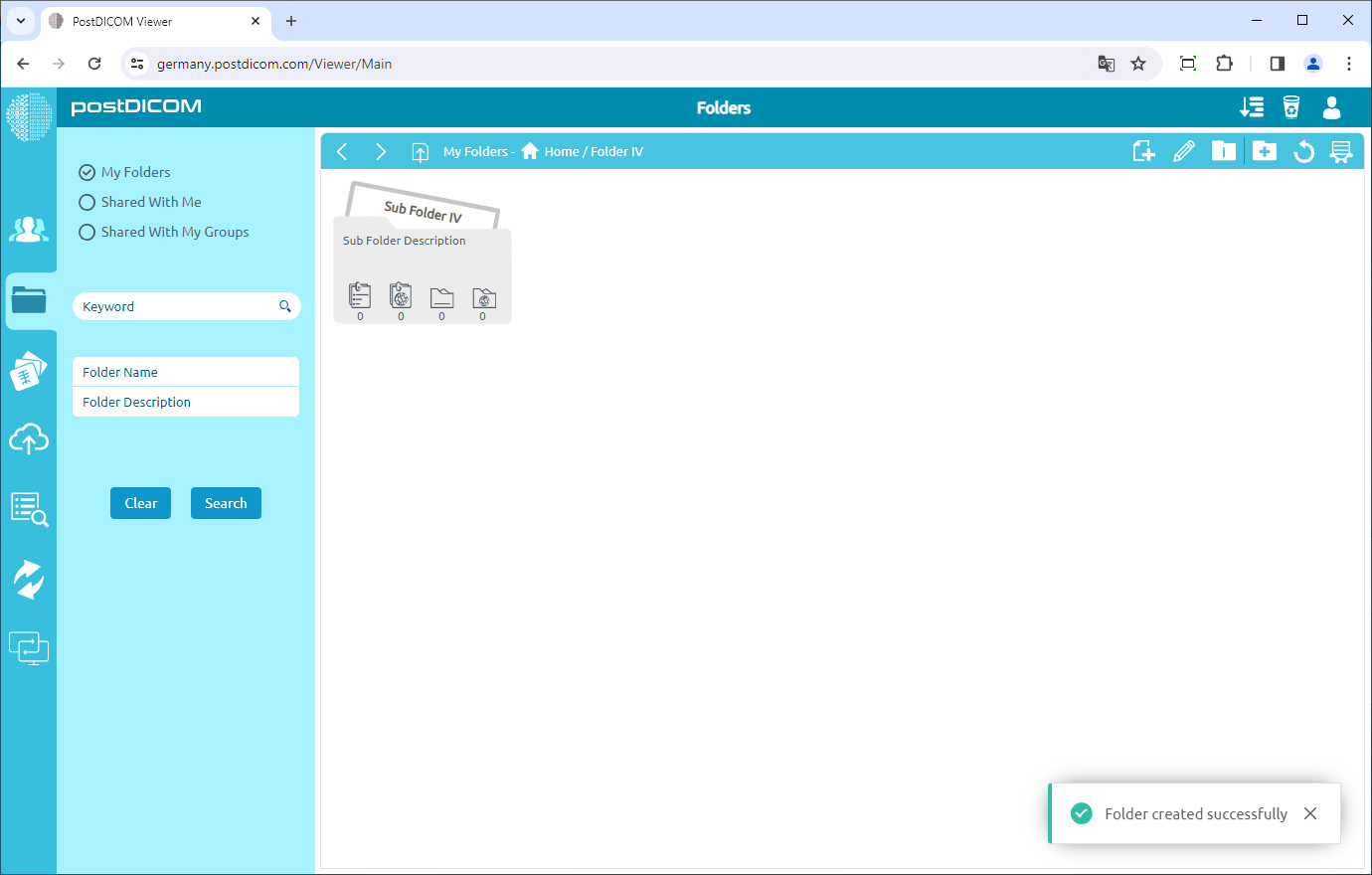Open the user profile icon
The image size is (1372, 875).
point(1331,108)
